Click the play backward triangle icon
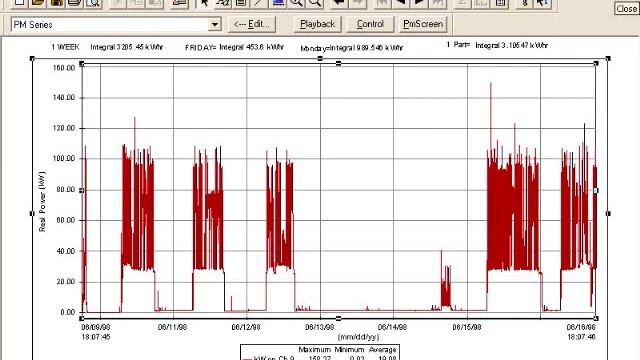This screenshot has height=360, width=640. click(400, 3)
